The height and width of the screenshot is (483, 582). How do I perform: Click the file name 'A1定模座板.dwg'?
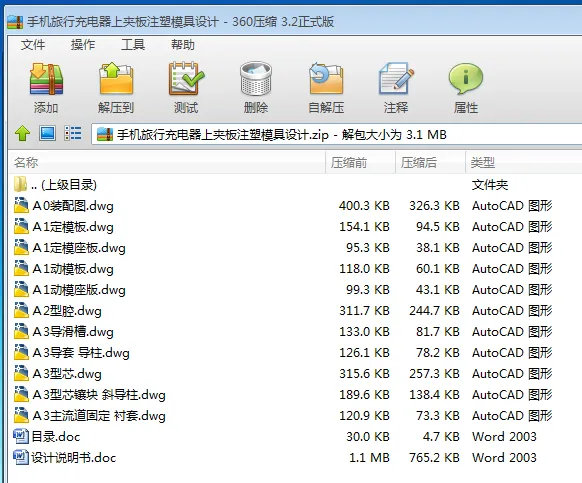[x=79, y=248]
